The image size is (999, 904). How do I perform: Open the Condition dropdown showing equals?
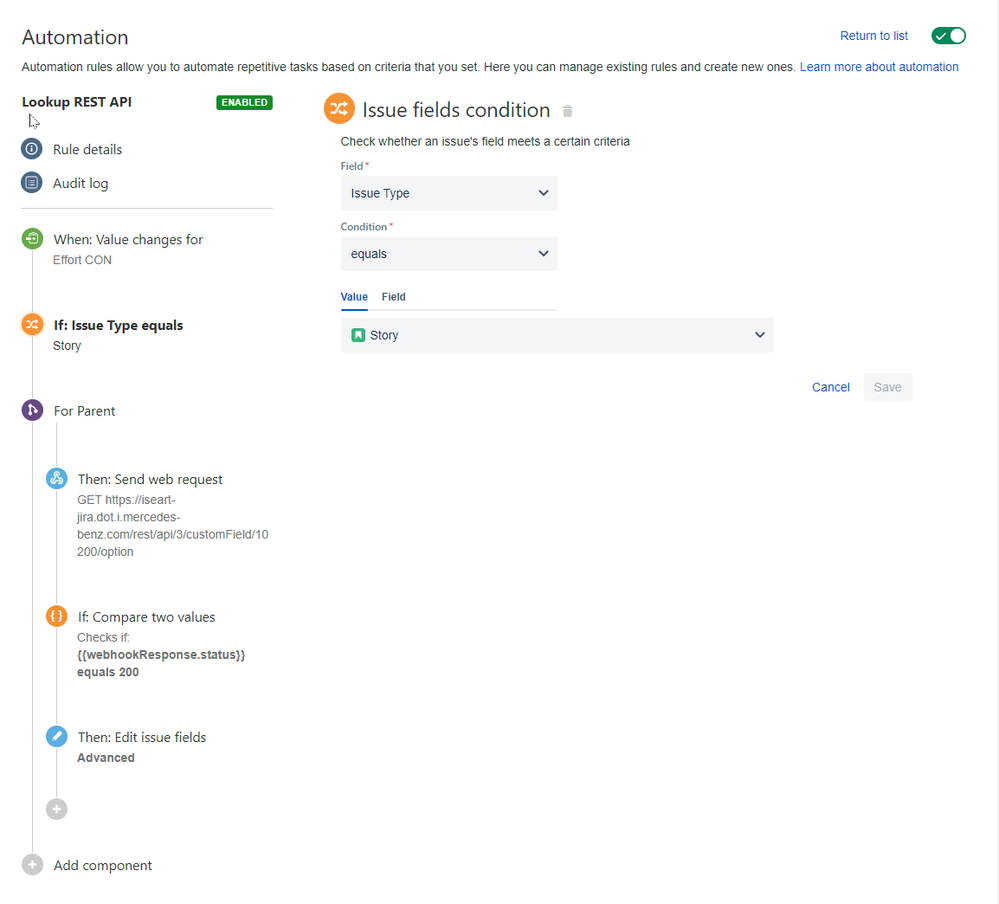(449, 254)
